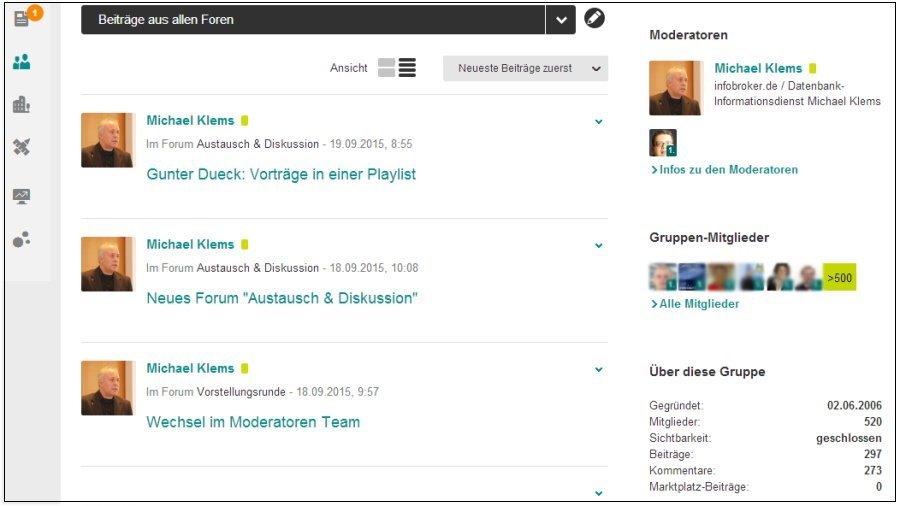Click the pencil icon to write a post
The height and width of the screenshot is (506, 900).
click(x=595, y=18)
